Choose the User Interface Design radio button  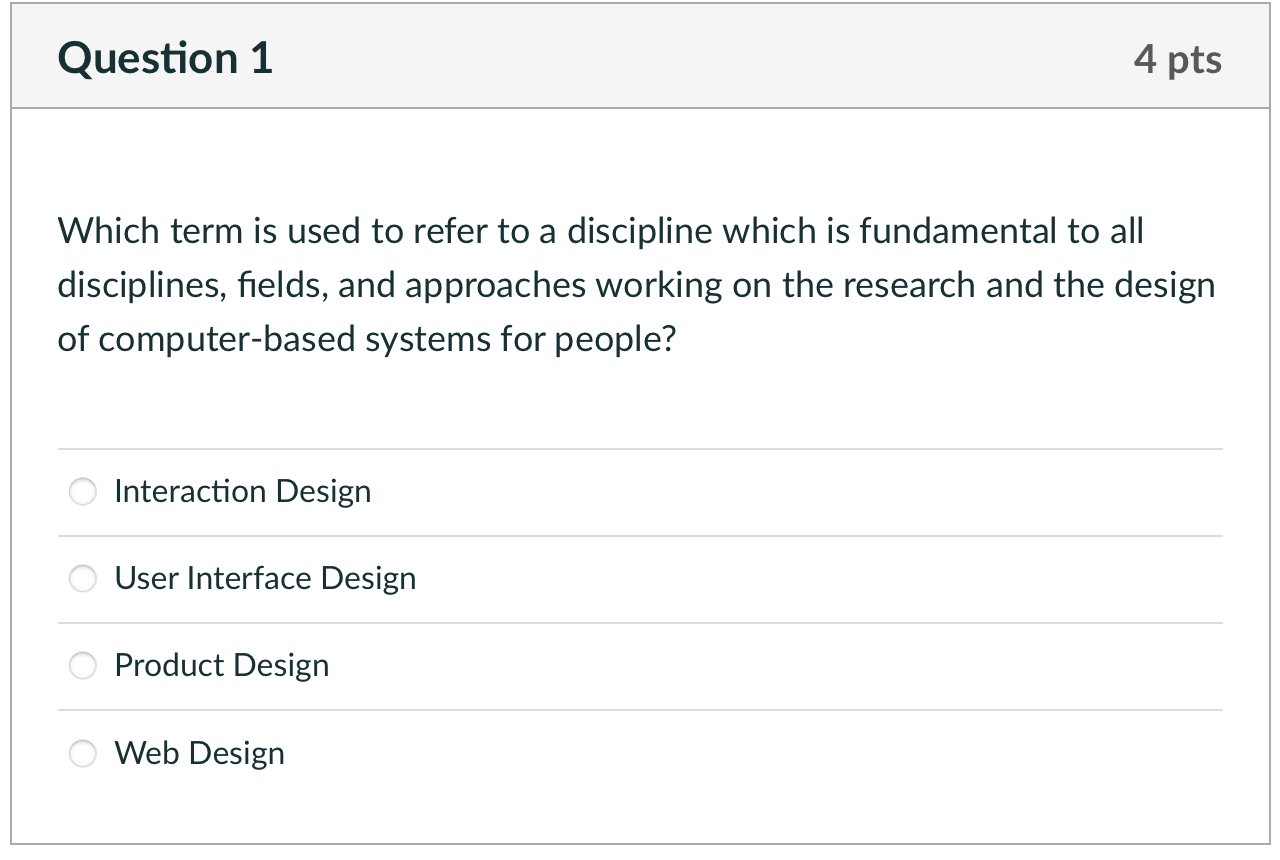[x=83, y=579]
